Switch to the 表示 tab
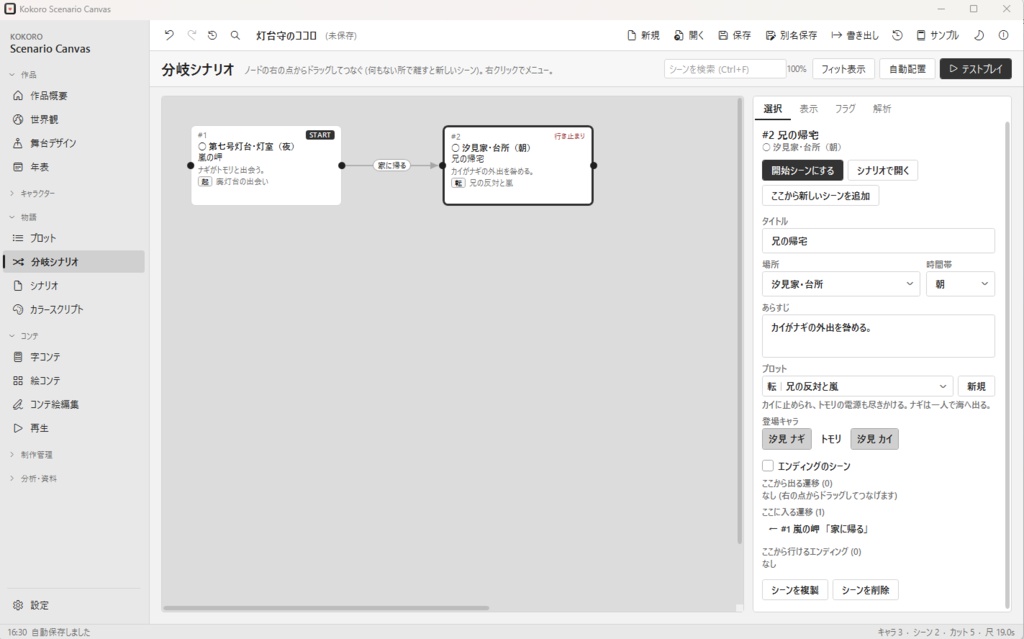1024x639 pixels. click(808, 108)
